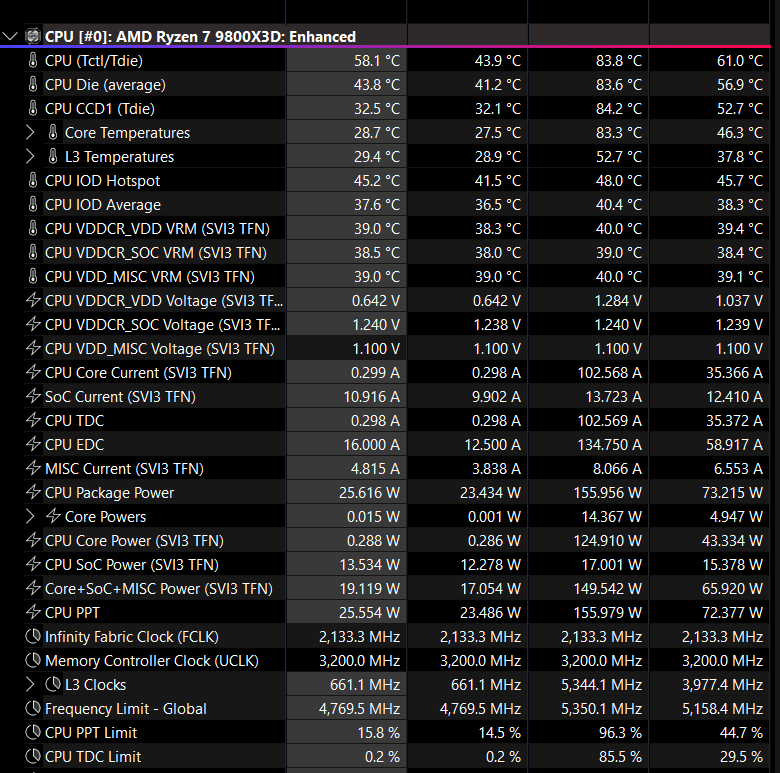
Task: Click clock icon beside Memory Controller Clock
Action: pyautogui.click(x=33, y=660)
